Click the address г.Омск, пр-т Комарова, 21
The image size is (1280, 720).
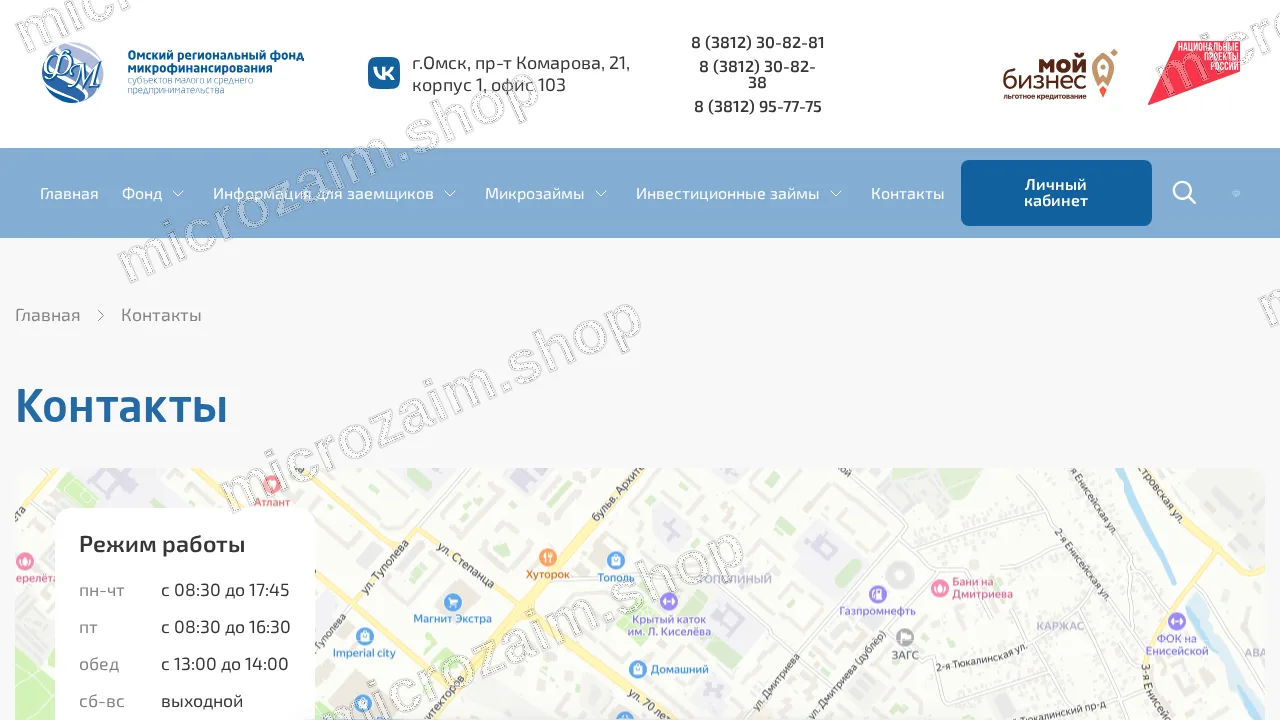pyautogui.click(x=521, y=74)
